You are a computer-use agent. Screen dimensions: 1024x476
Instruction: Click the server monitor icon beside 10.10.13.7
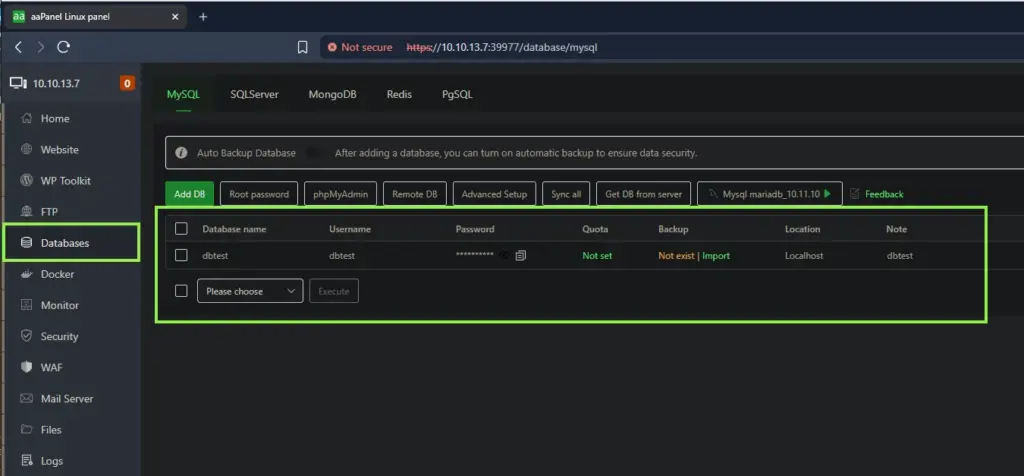coord(18,83)
